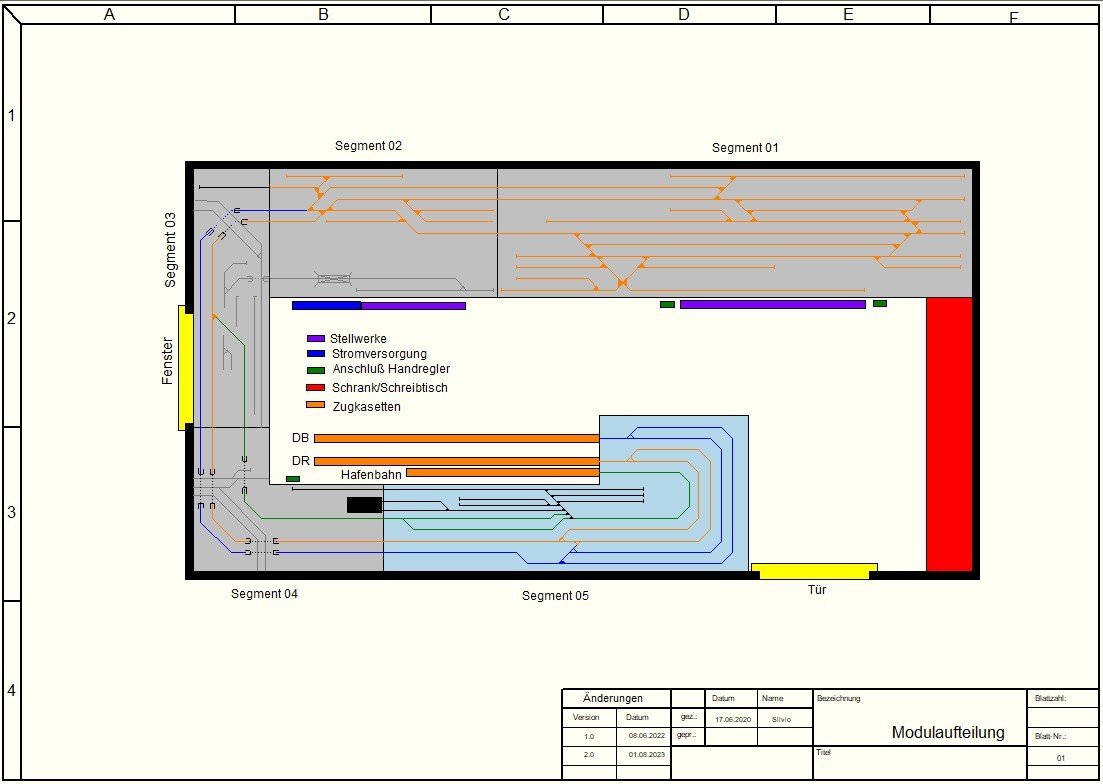Select the orange DB train cassette bar

456,438
